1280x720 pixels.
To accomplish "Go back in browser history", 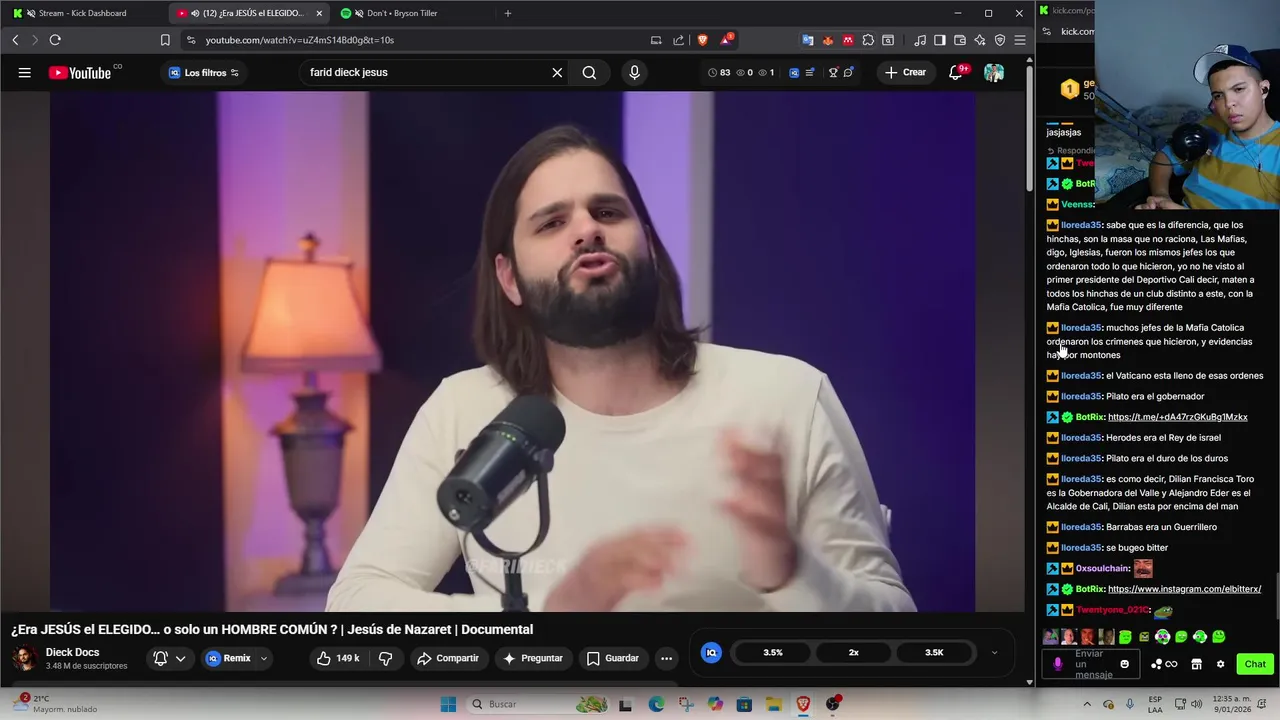I will [x=15, y=40].
